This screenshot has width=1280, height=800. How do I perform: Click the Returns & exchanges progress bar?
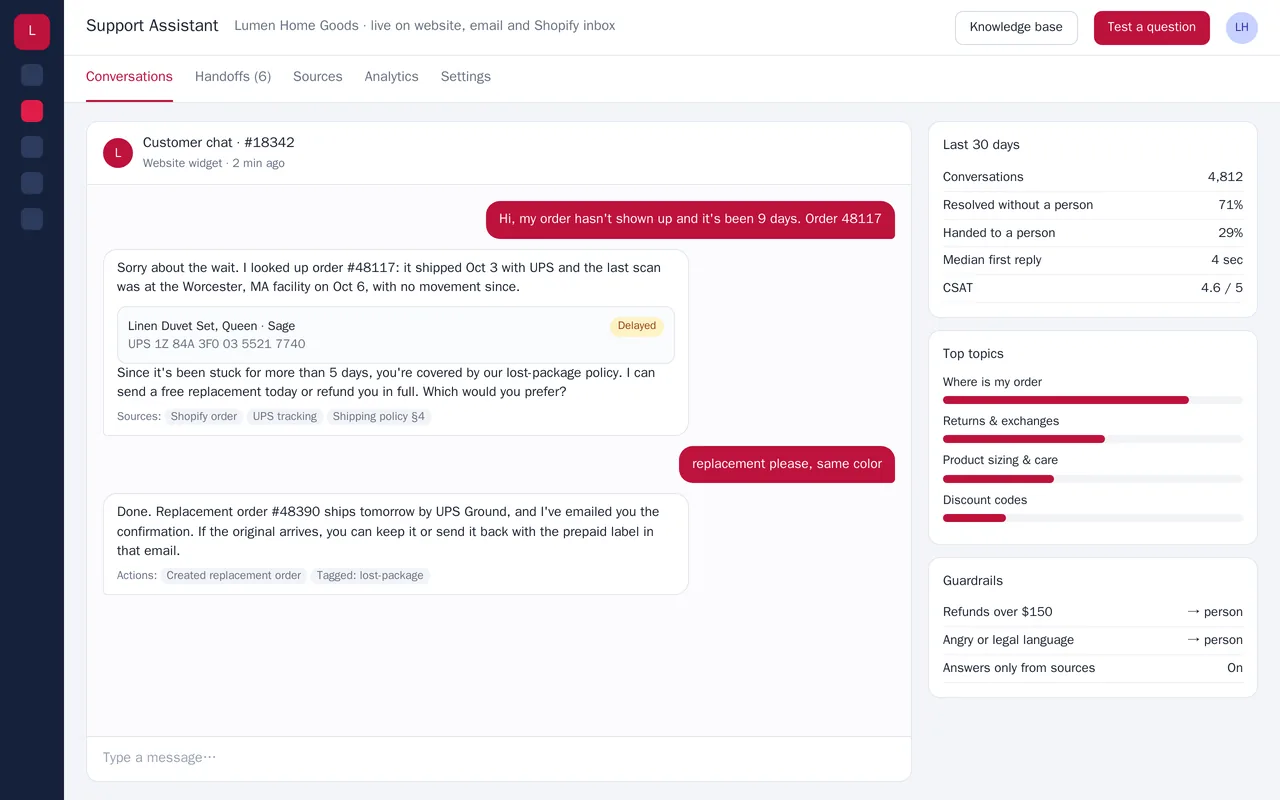[x=1093, y=439]
